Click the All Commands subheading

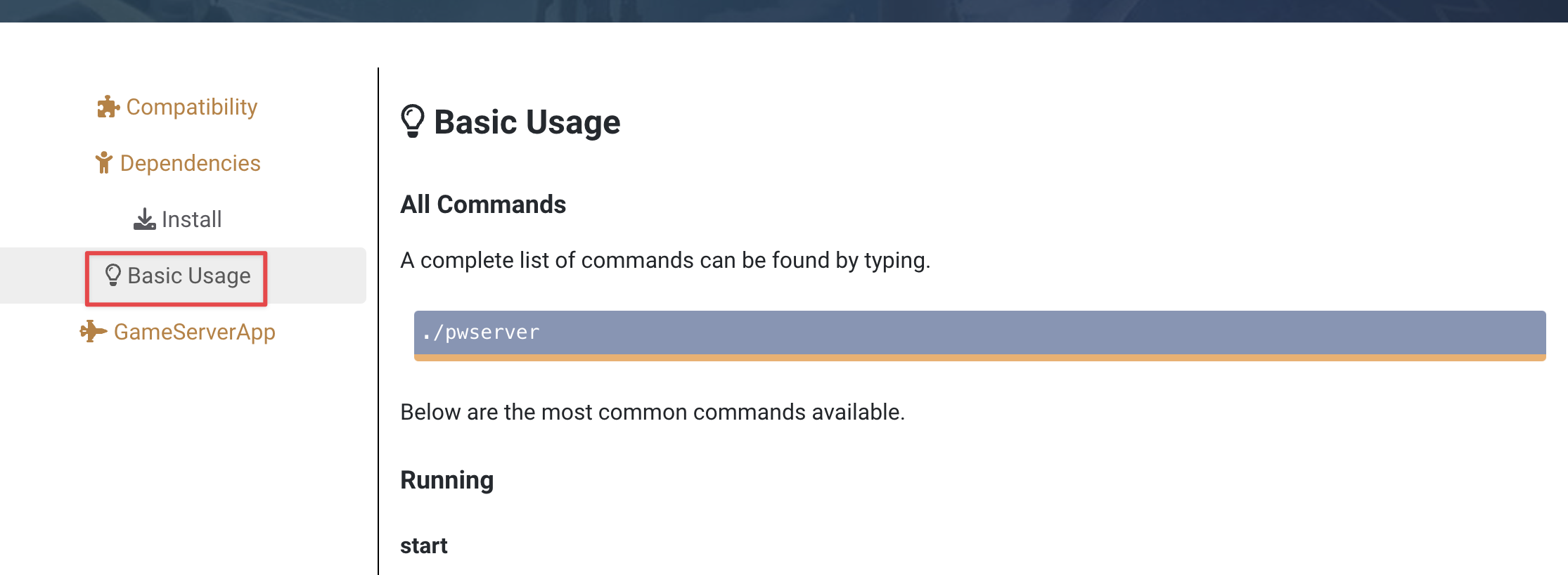pos(483,205)
